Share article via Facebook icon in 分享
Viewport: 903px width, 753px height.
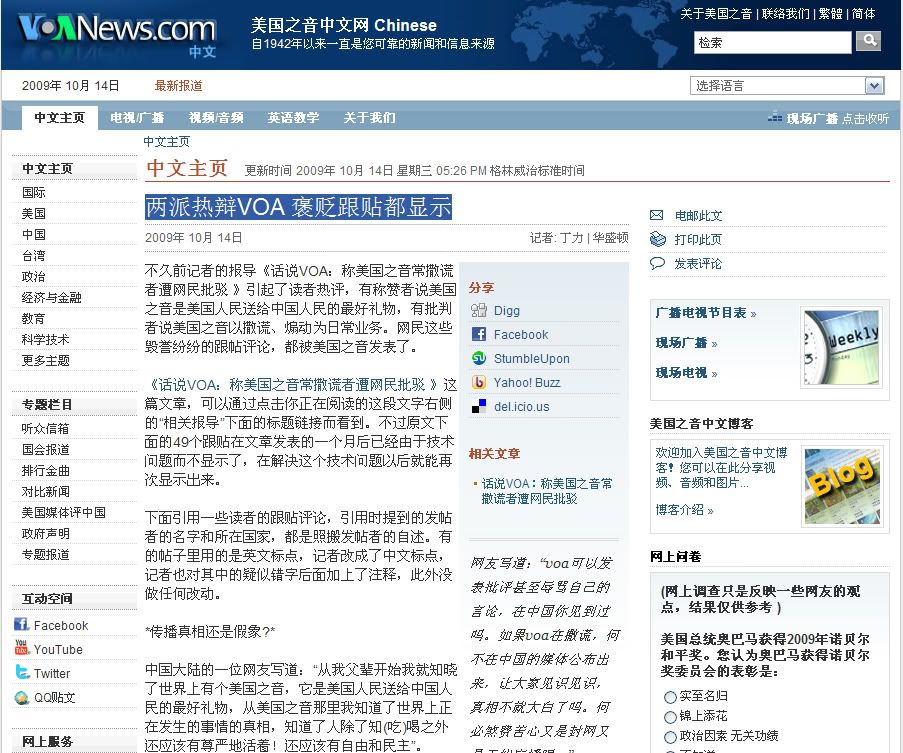479,335
